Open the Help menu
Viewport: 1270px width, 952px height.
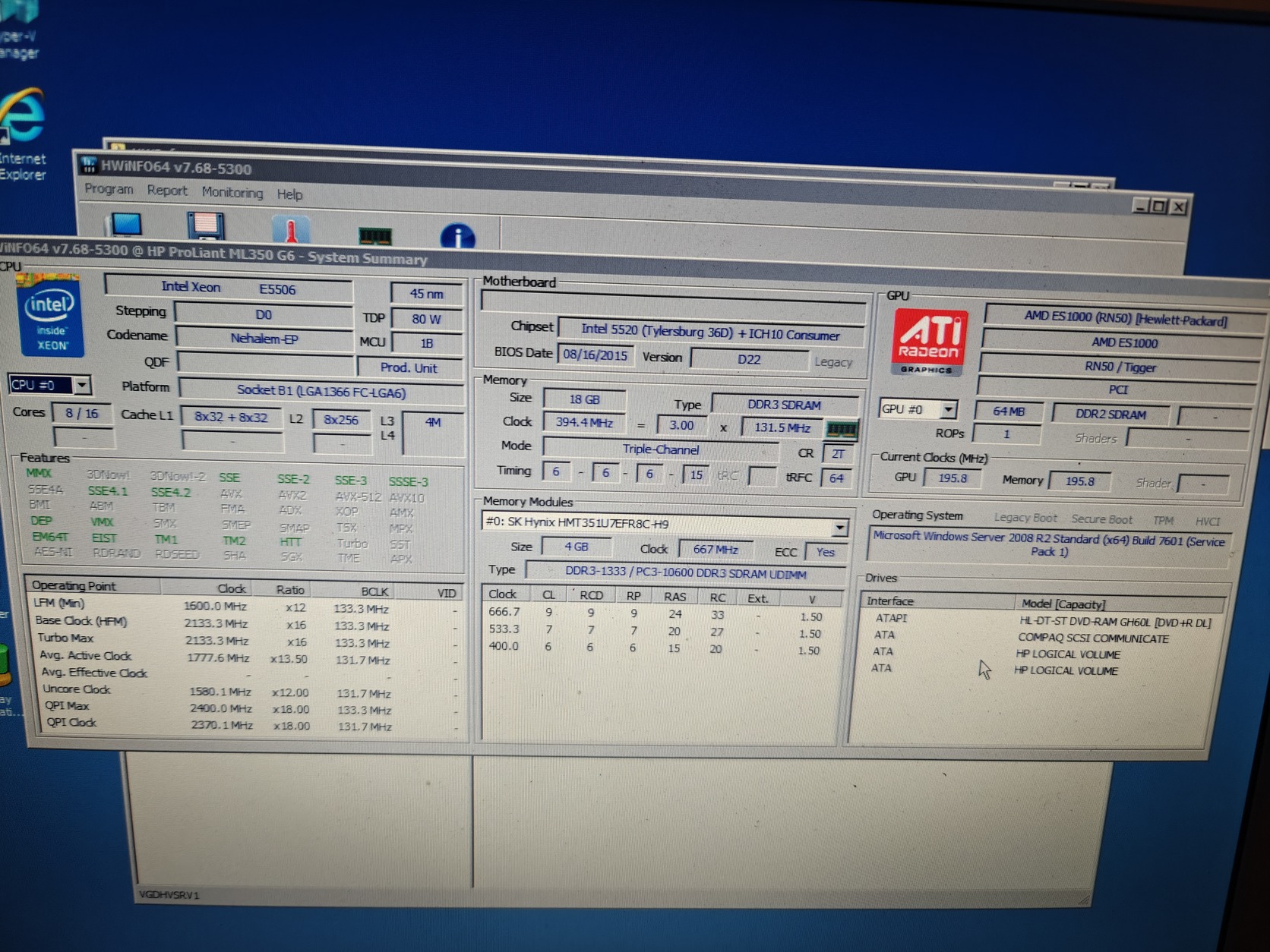pos(289,194)
